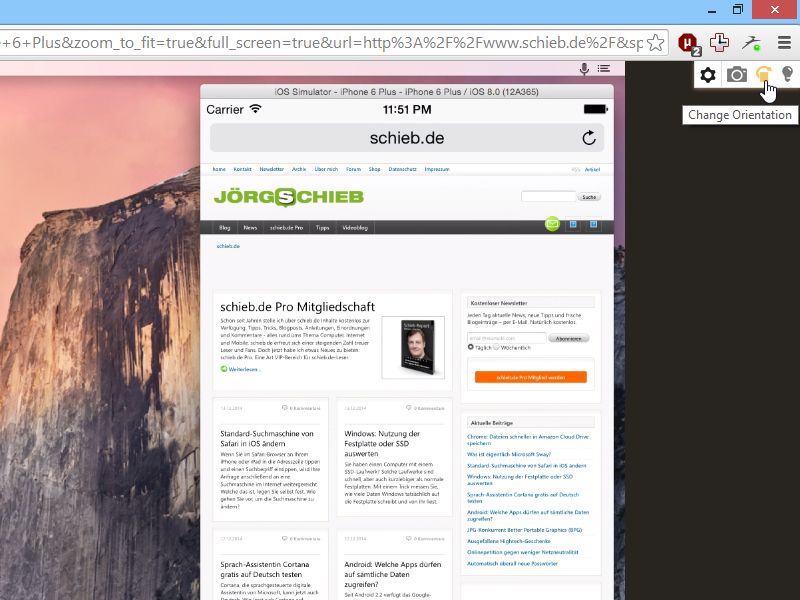Click the microphone icon in the Mac menu bar

pyautogui.click(x=584, y=69)
